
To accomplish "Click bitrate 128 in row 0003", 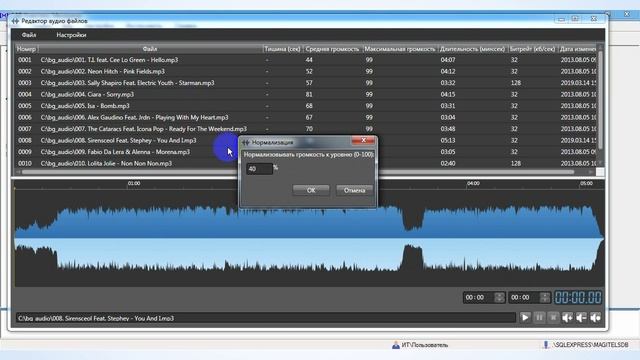I will (x=516, y=83).
